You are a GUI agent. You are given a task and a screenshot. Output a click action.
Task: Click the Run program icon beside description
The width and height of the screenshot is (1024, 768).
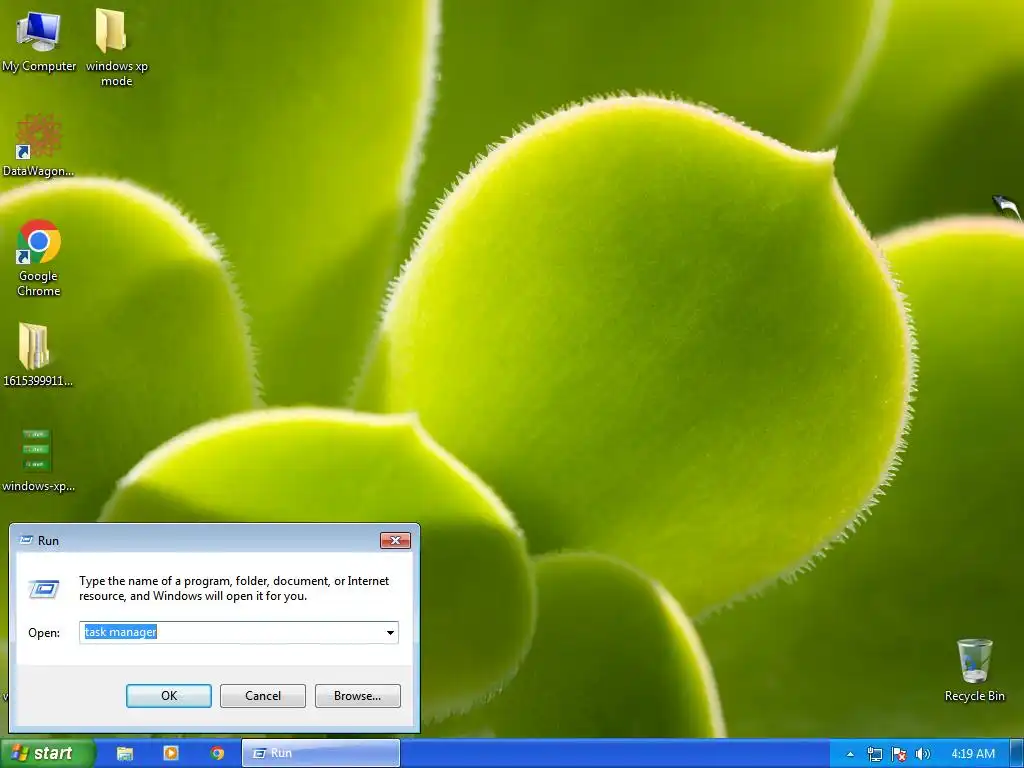(44, 588)
